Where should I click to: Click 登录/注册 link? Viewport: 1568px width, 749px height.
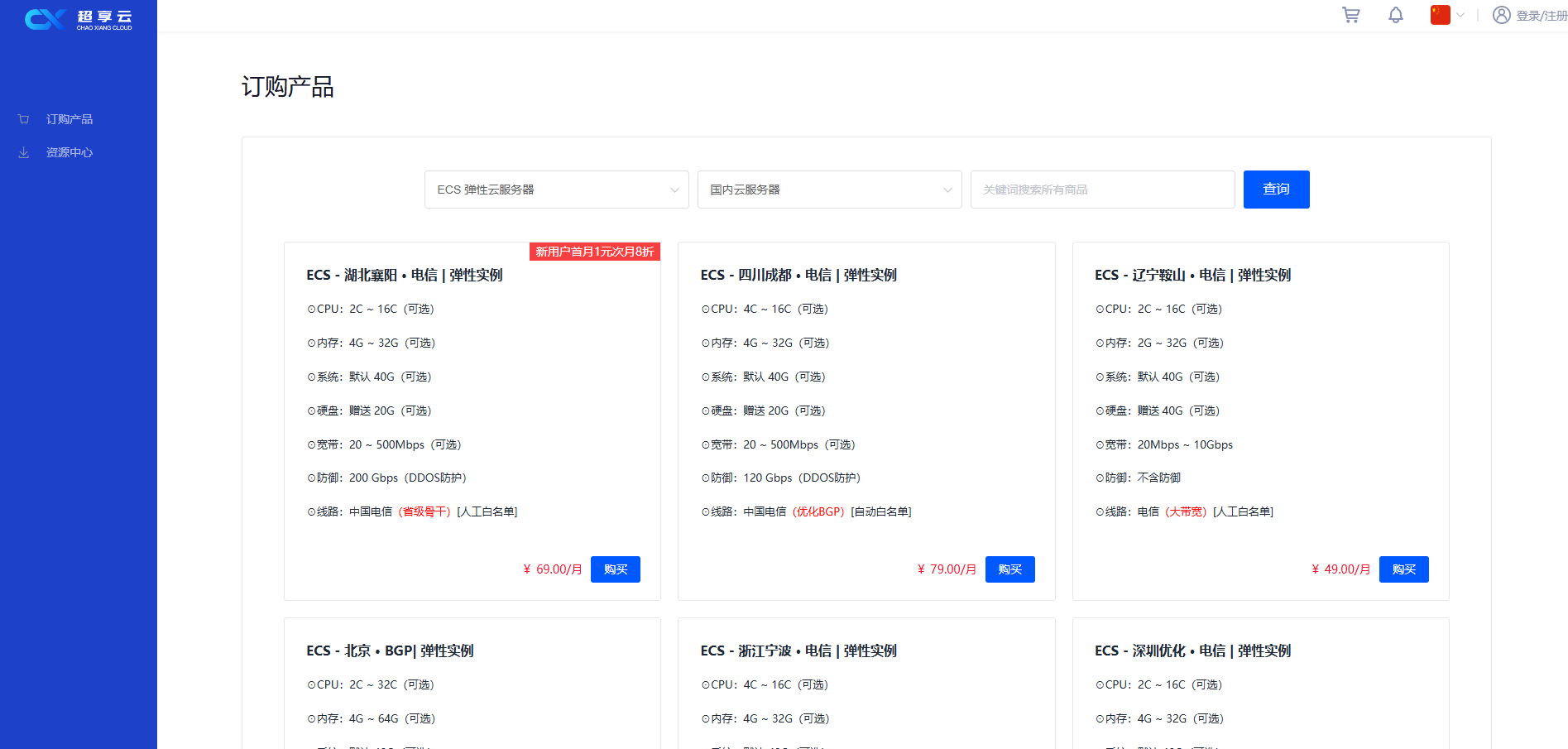(1541, 16)
